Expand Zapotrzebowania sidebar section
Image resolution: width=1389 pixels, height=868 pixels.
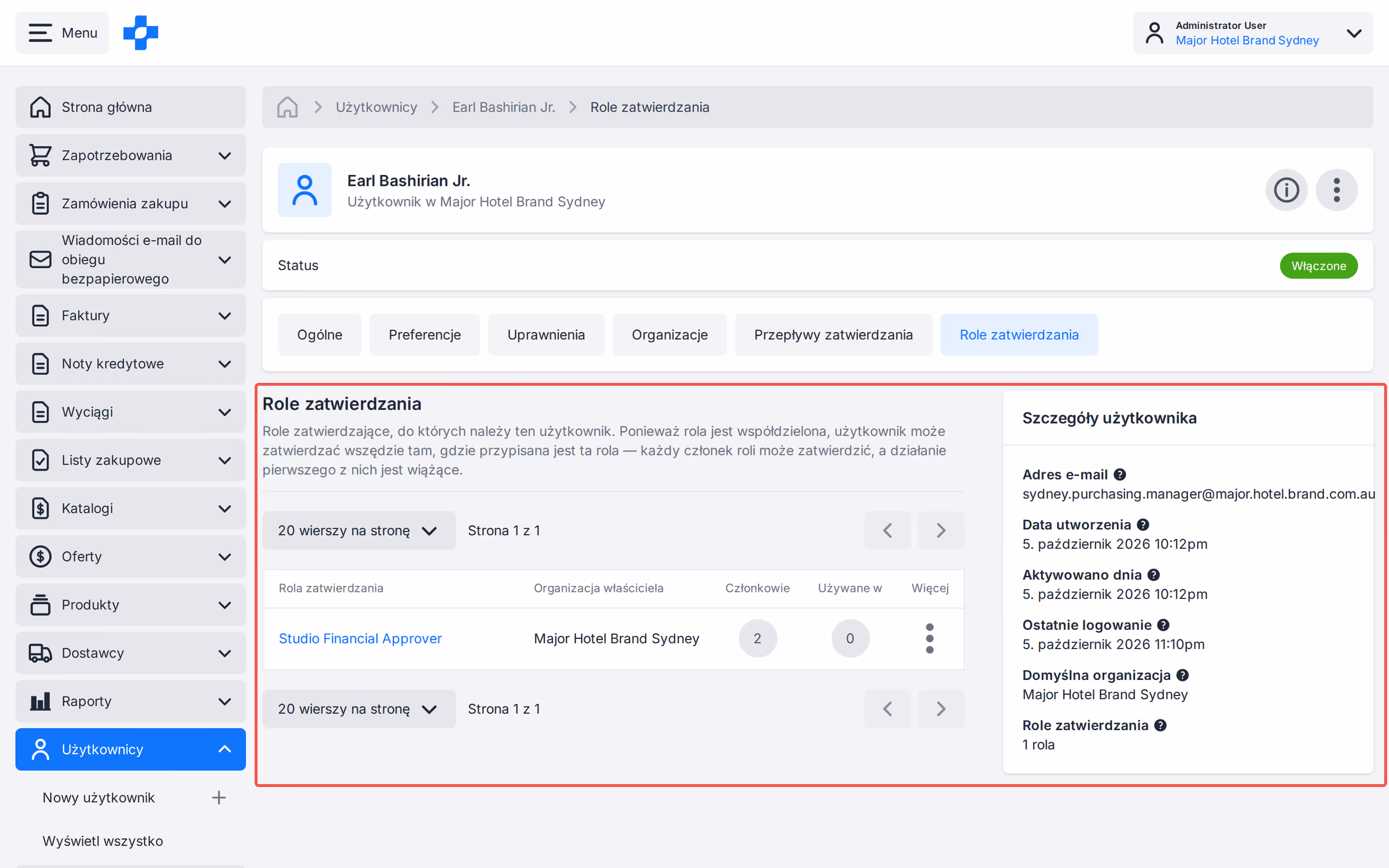click(130, 155)
